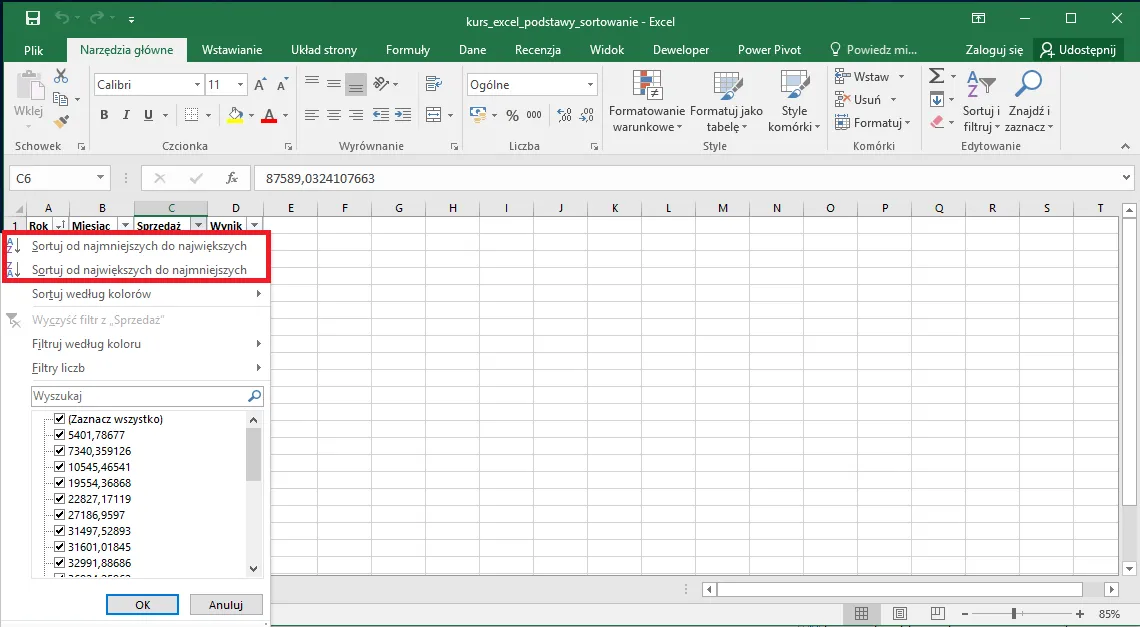Click the Save icon in title bar
Screen dimensions: 1140x627
[32, 19]
